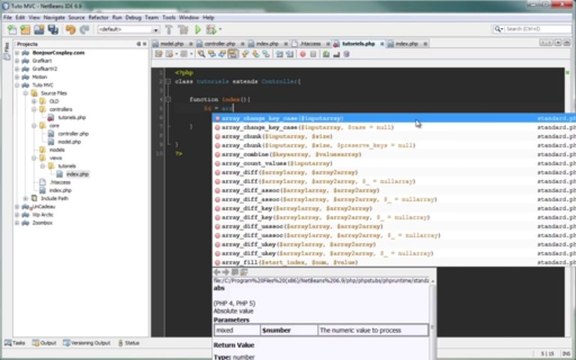Click the Debug Project toolbar icon
This screenshot has height=360, width=576.
pos(211,29)
